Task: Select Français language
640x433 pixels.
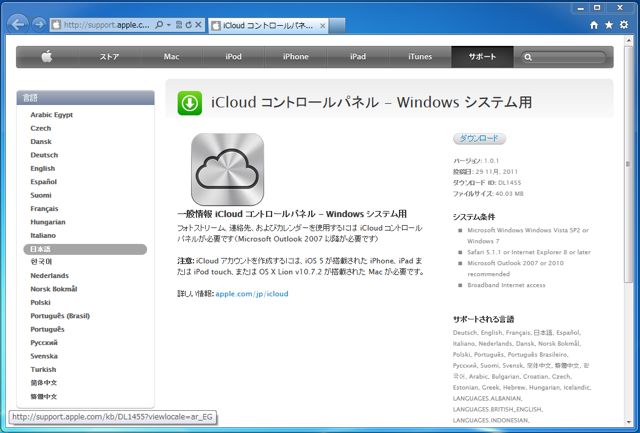Action: click(x=44, y=209)
